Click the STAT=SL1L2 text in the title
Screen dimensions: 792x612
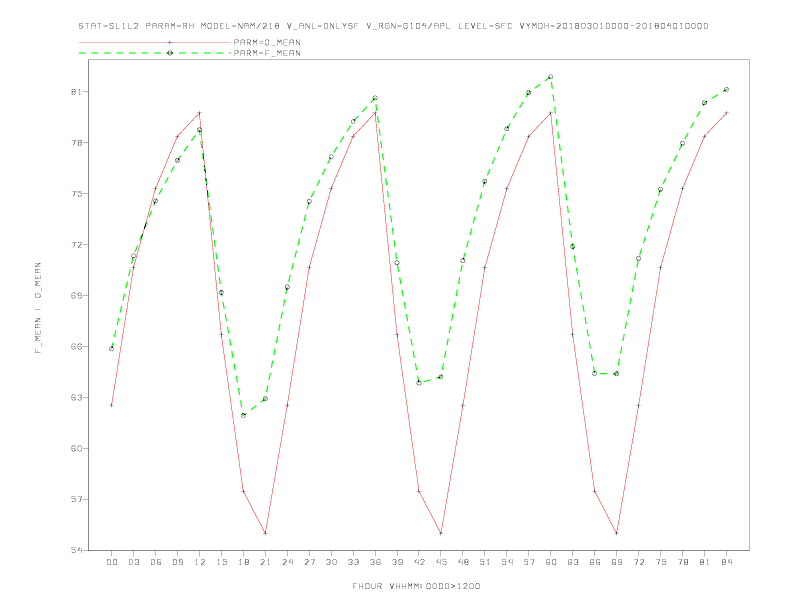(x=109, y=26)
